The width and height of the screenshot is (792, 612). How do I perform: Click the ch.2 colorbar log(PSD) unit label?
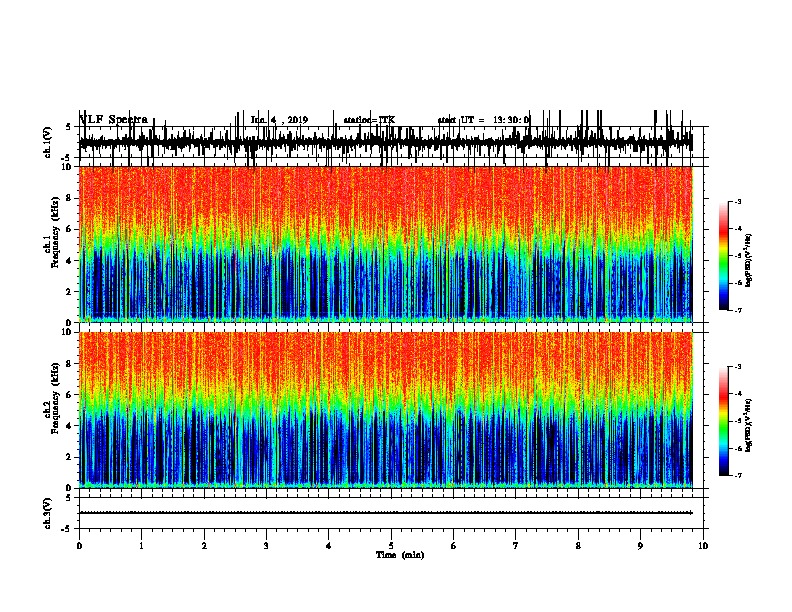point(749,425)
